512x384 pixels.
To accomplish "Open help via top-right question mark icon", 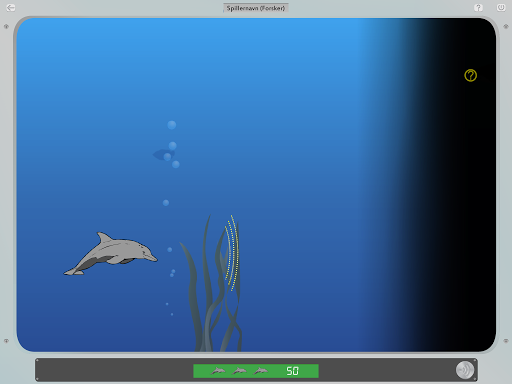I will (x=478, y=7).
